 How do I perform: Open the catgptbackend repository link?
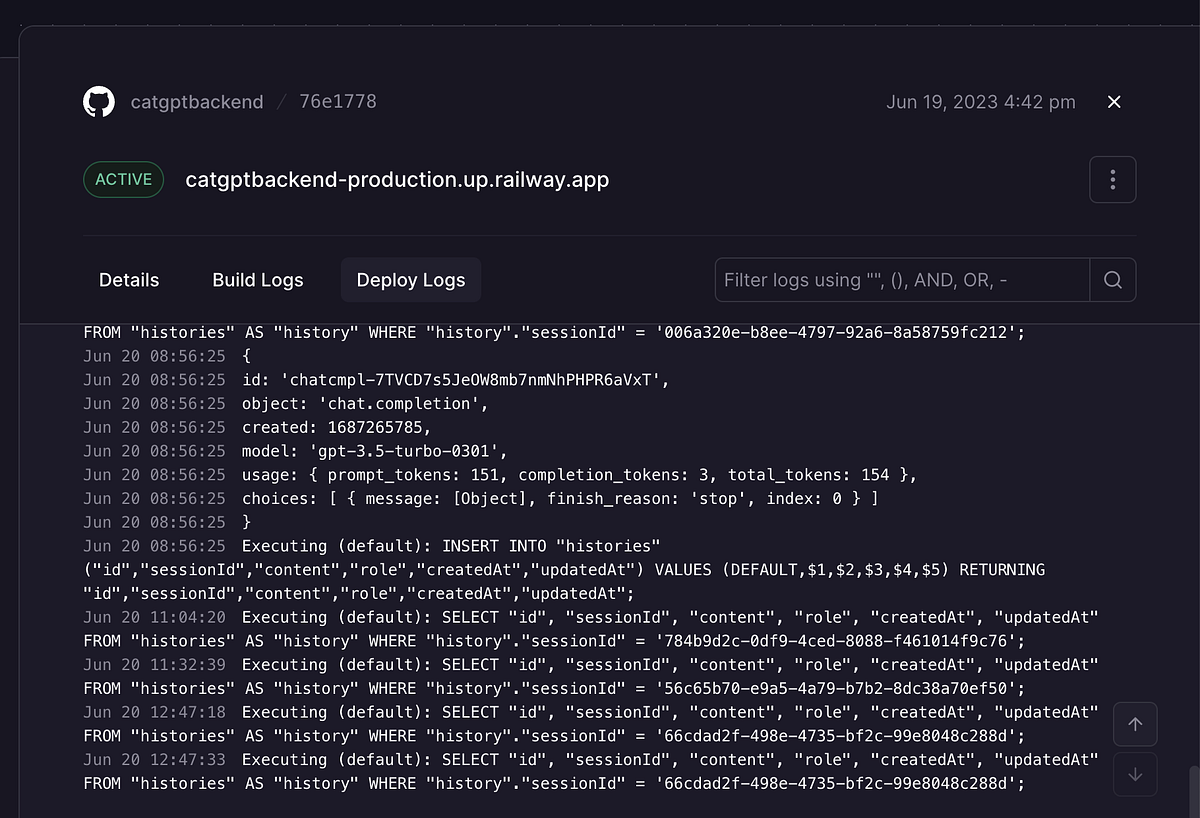[x=197, y=101]
